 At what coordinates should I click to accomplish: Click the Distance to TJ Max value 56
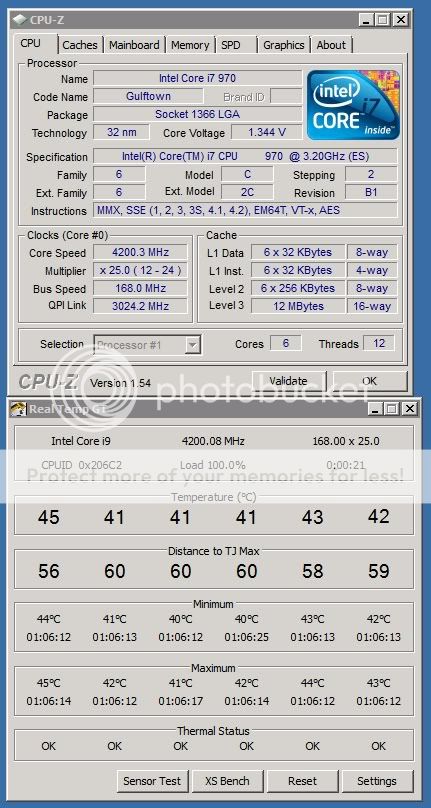(x=48, y=571)
